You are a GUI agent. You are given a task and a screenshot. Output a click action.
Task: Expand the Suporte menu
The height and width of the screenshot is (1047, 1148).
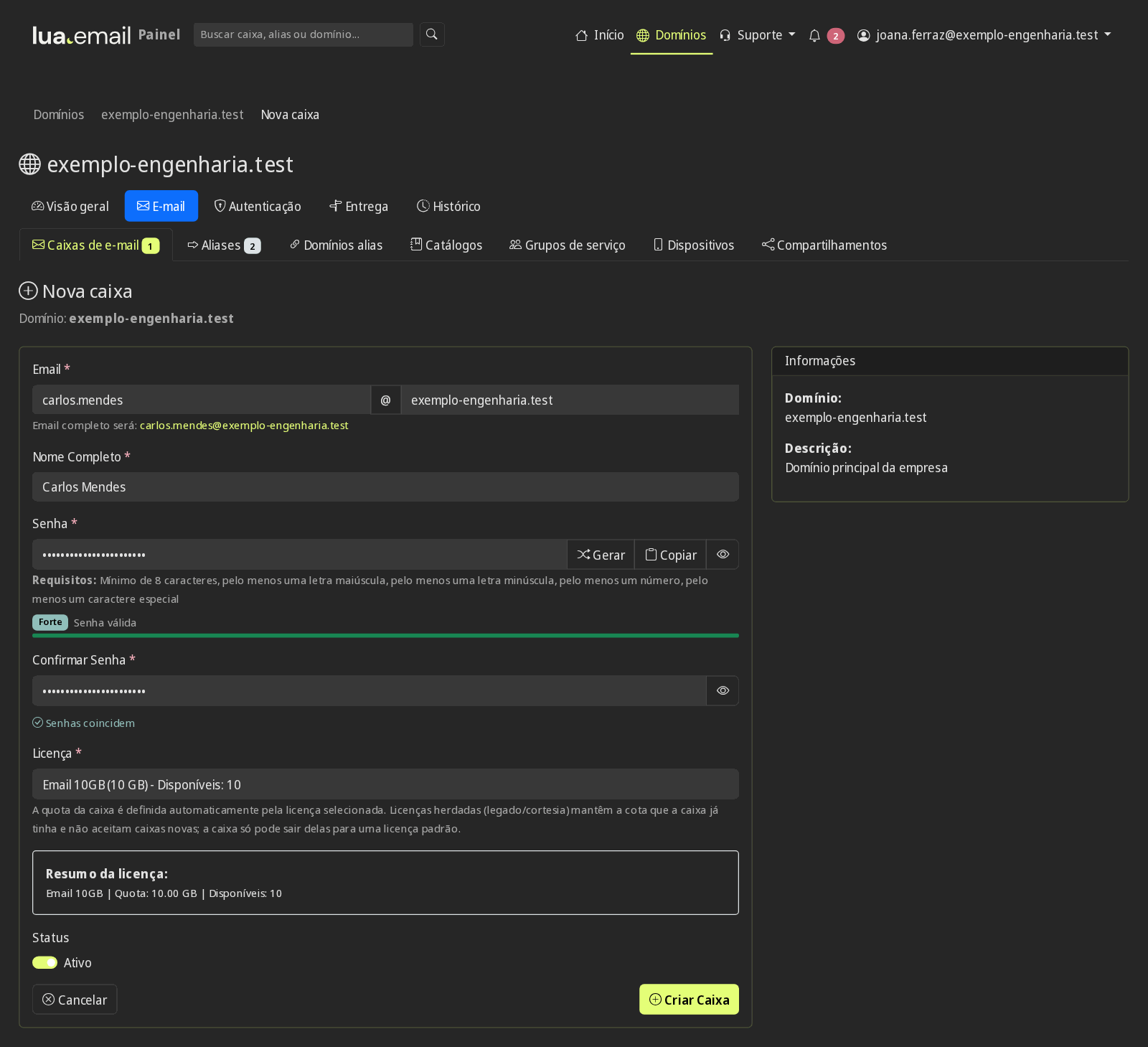click(x=758, y=35)
